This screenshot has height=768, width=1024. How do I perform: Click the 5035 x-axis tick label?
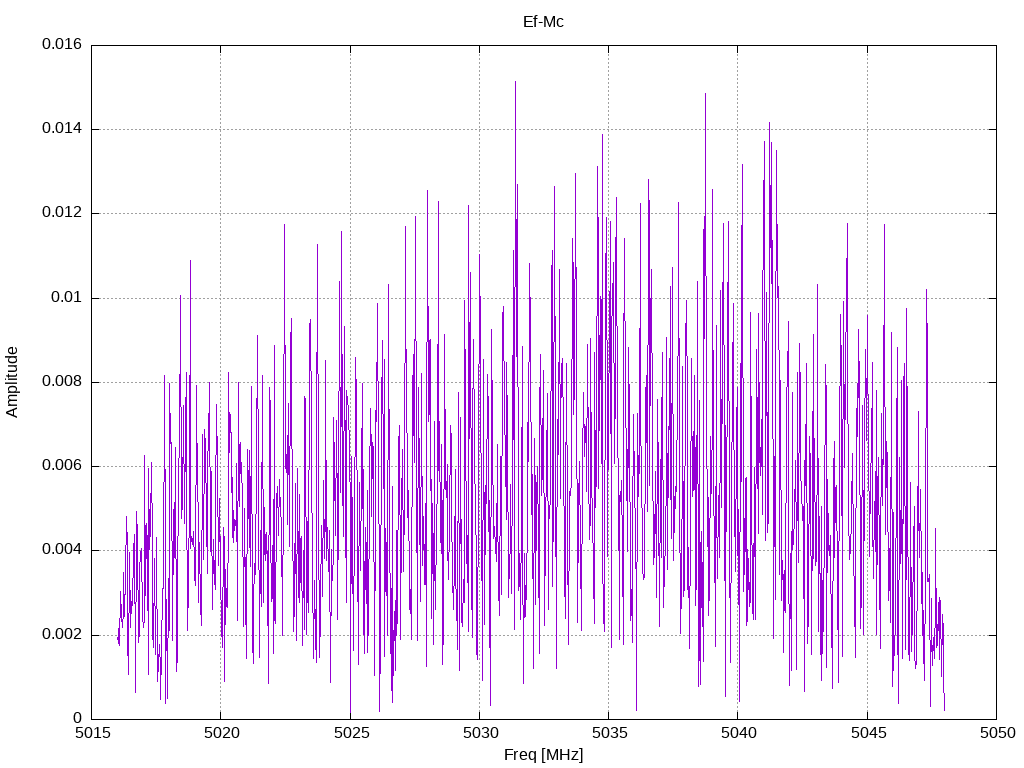coord(609,733)
